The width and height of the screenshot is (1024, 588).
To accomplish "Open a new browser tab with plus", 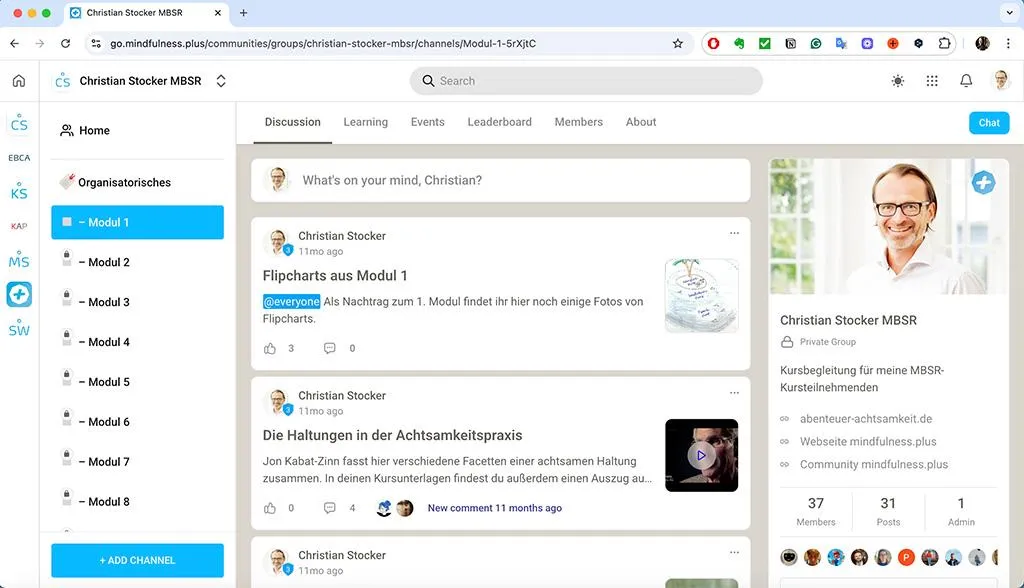I will (x=243, y=12).
